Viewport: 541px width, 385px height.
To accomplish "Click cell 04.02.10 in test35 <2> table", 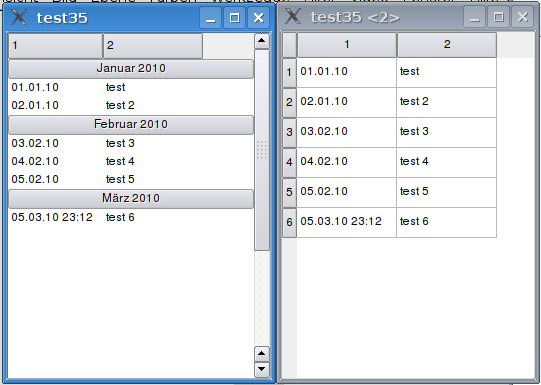I will click(347, 162).
